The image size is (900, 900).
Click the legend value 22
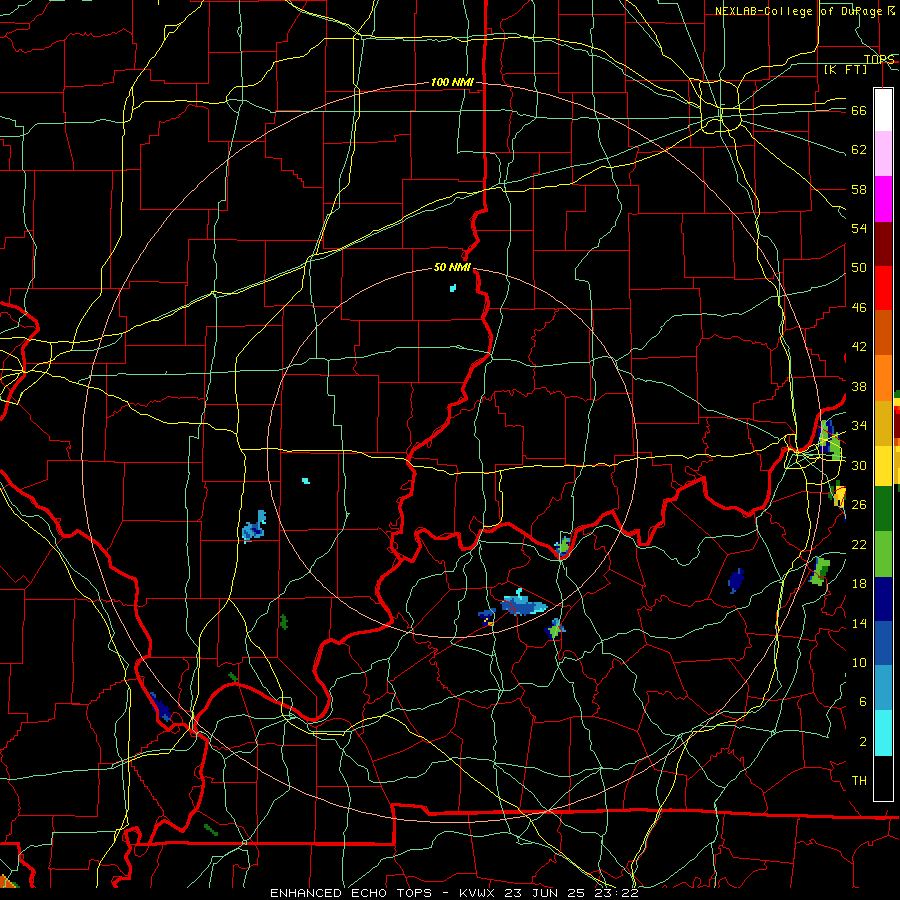[x=859, y=544]
